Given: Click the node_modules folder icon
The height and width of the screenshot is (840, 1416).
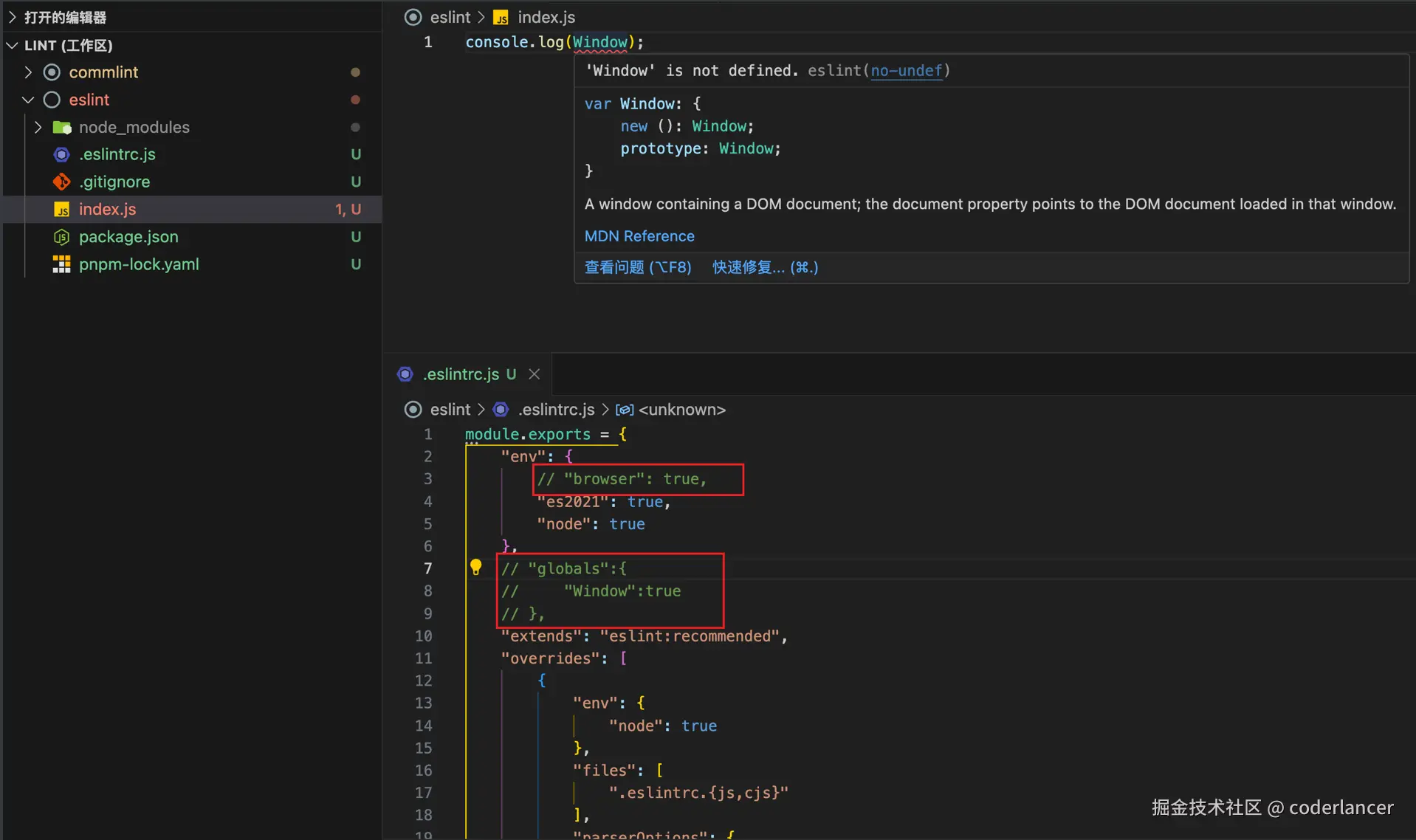Looking at the screenshot, I should click(62, 127).
